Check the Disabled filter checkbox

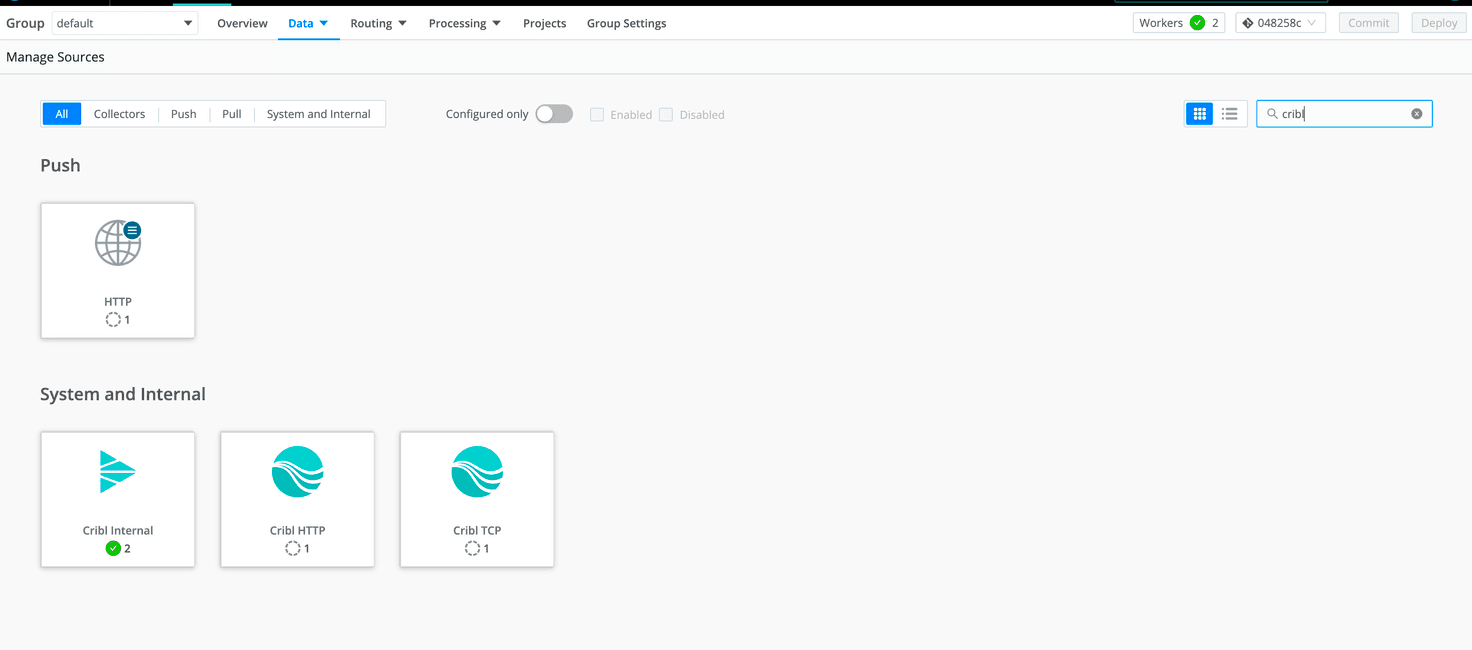tap(666, 115)
